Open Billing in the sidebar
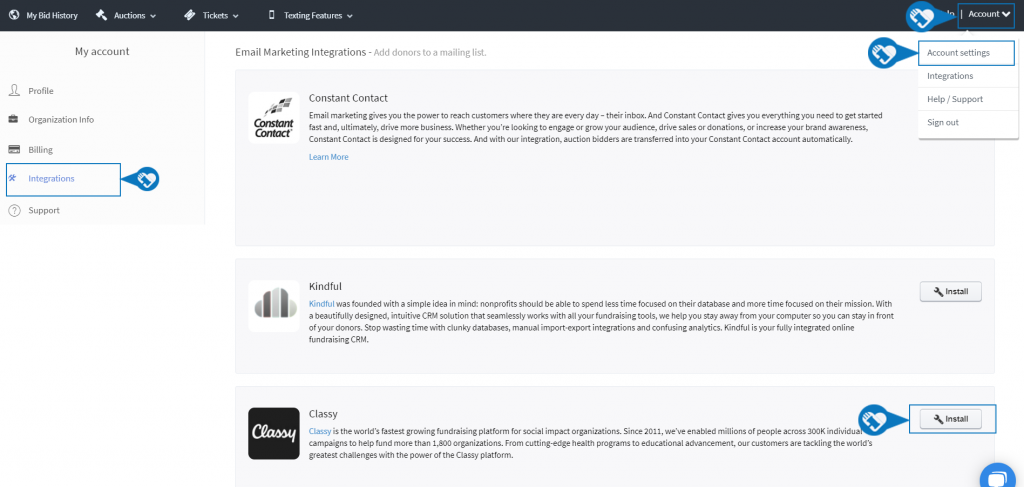 click(x=40, y=149)
